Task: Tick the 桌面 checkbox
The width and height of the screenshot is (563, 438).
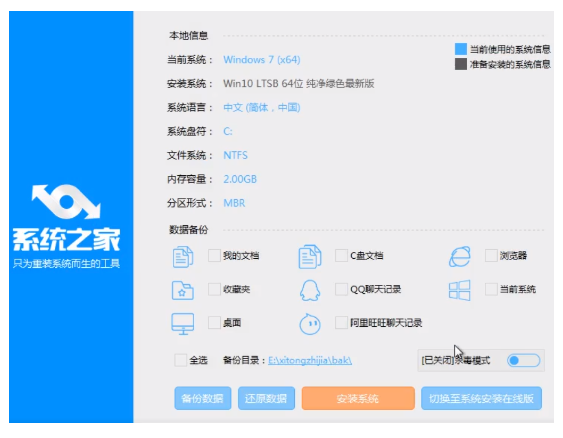Action: [214, 322]
